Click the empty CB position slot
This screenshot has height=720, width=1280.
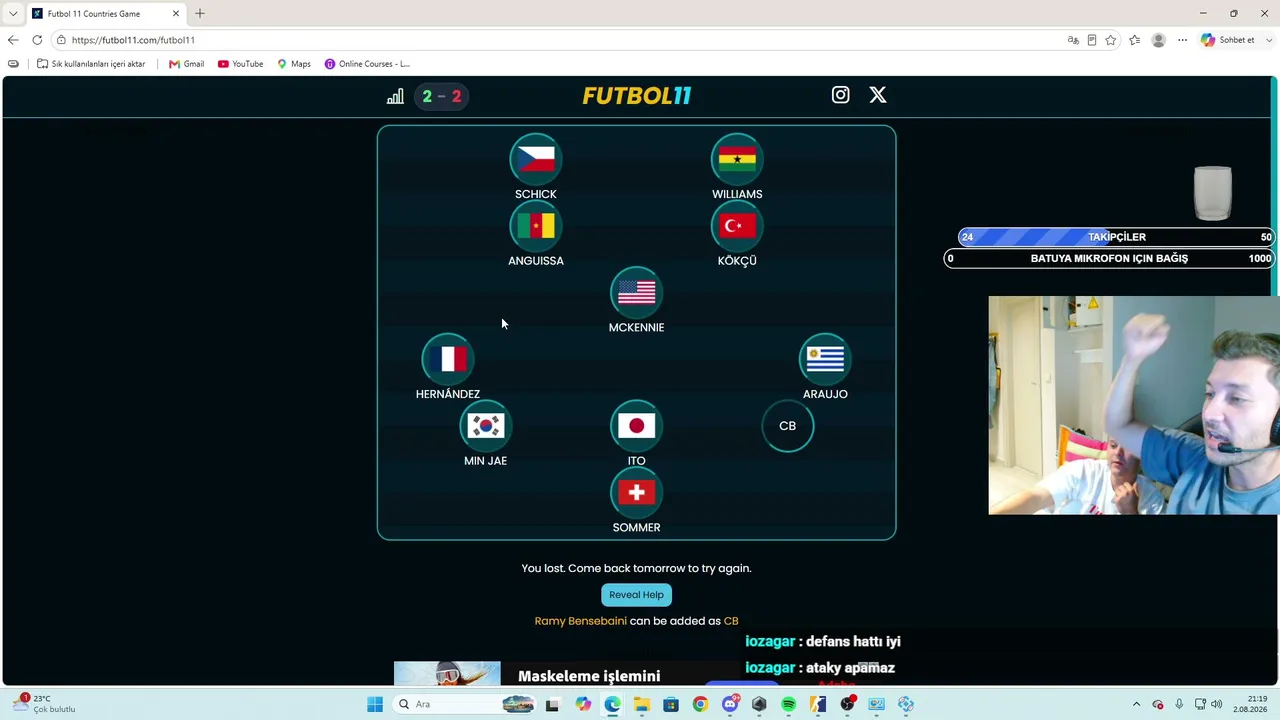coord(788,426)
